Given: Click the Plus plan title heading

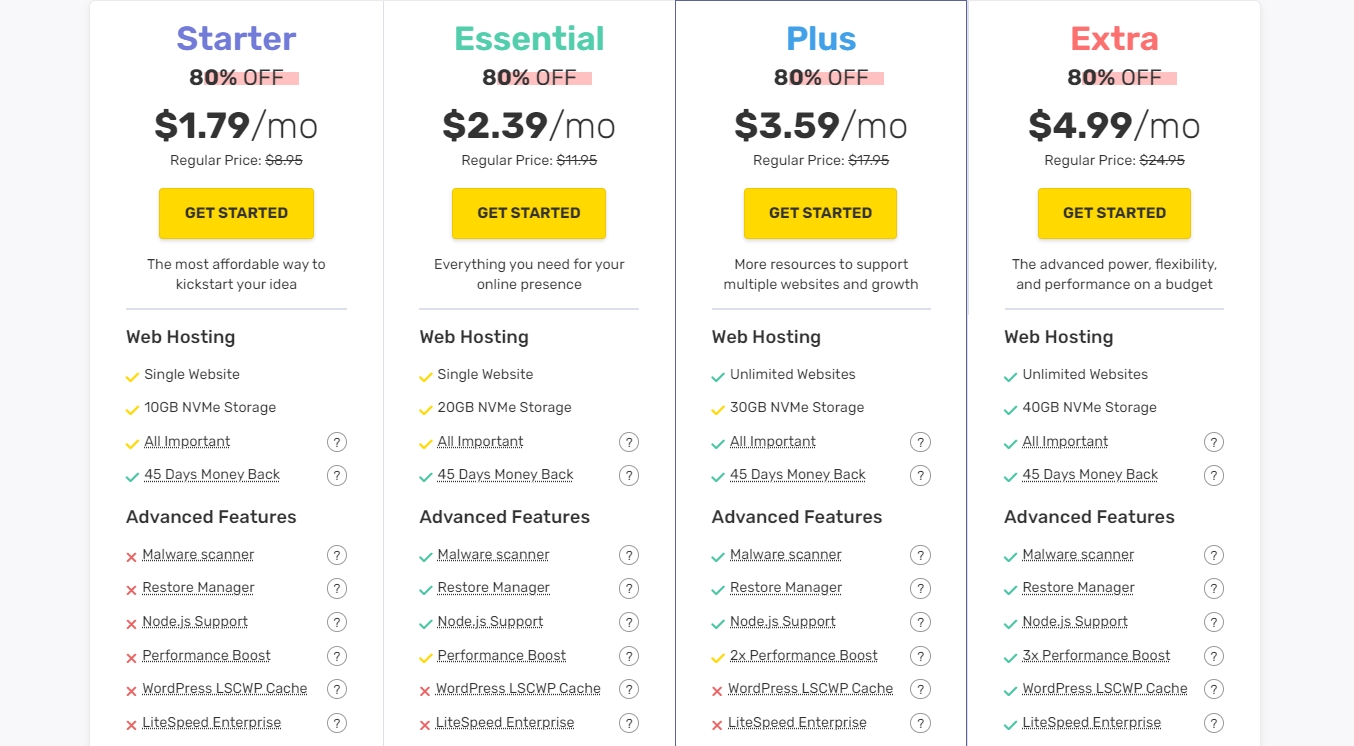Looking at the screenshot, I should (821, 38).
